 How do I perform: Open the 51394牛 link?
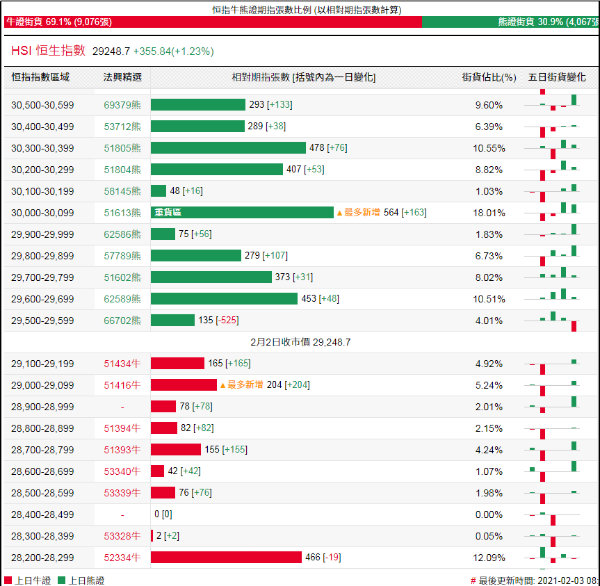tap(122, 428)
